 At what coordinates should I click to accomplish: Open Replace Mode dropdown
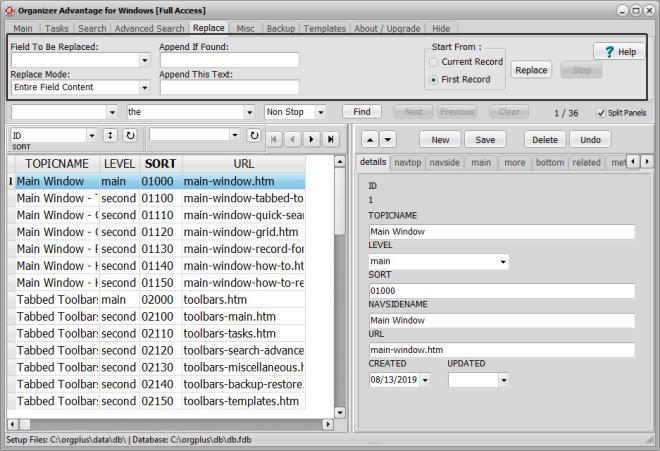pyautogui.click(x=144, y=88)
